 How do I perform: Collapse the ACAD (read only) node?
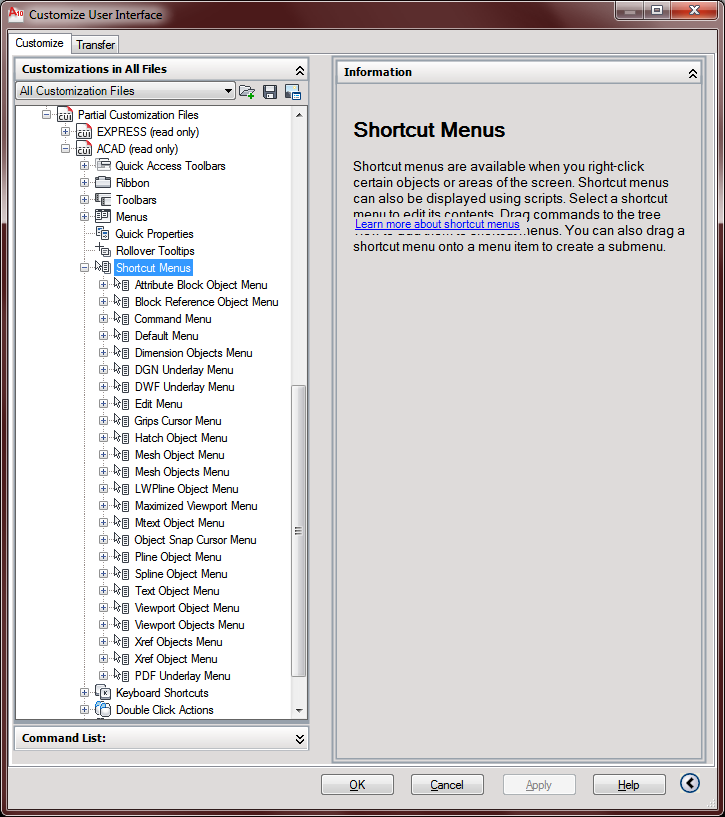tap(65, 148)
